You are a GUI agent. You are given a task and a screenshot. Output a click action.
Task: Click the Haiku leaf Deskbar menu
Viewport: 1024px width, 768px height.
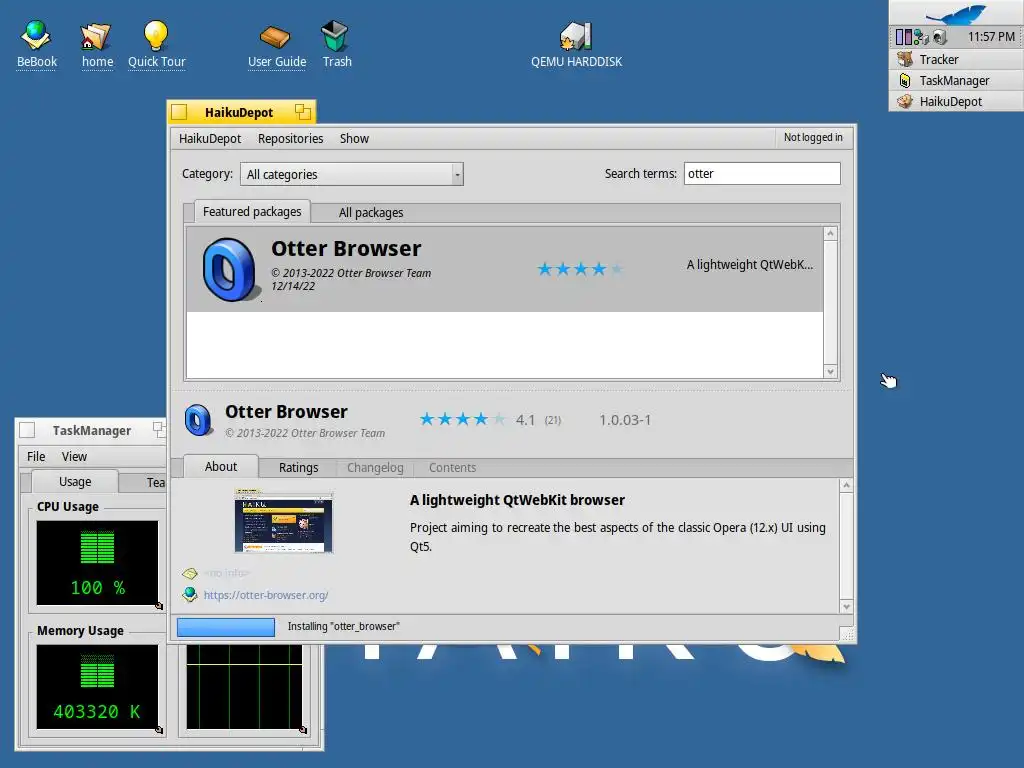(x=956, y=13)
